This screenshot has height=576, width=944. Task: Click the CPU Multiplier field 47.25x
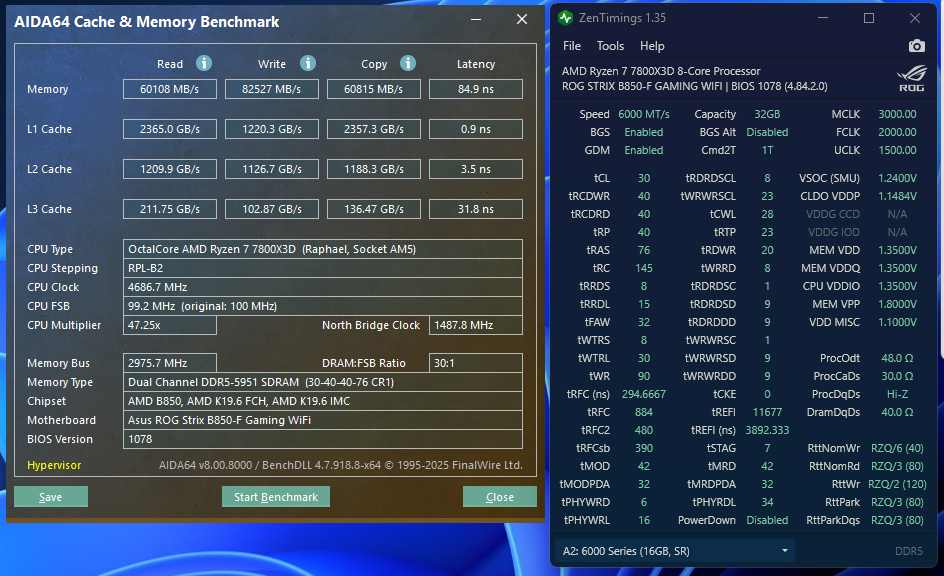[x=170, y=325]
